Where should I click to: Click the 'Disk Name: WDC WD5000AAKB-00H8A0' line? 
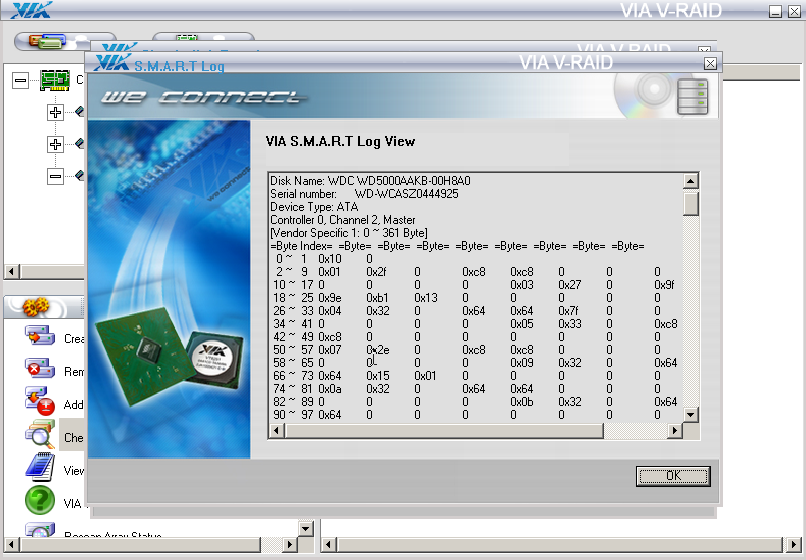click(x=370, y=181)
